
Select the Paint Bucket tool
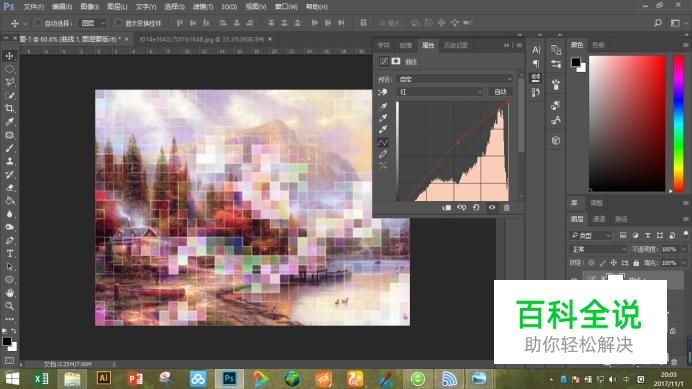click(x=9, y=201)
